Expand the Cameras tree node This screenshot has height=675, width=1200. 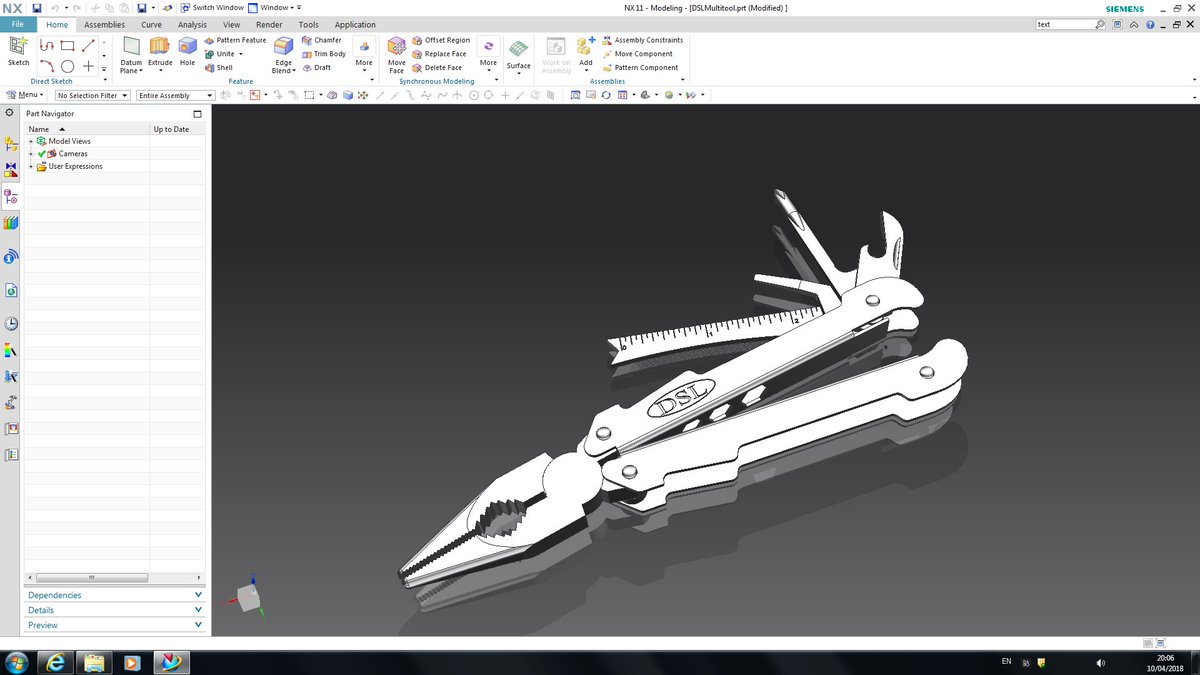(x=31, y=154)
